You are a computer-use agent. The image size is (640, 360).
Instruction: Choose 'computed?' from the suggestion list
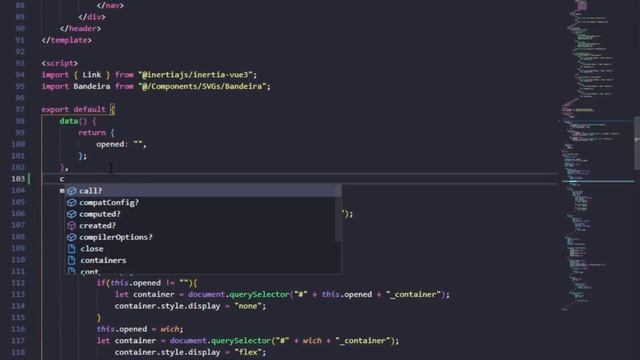[x=203, y=214]
